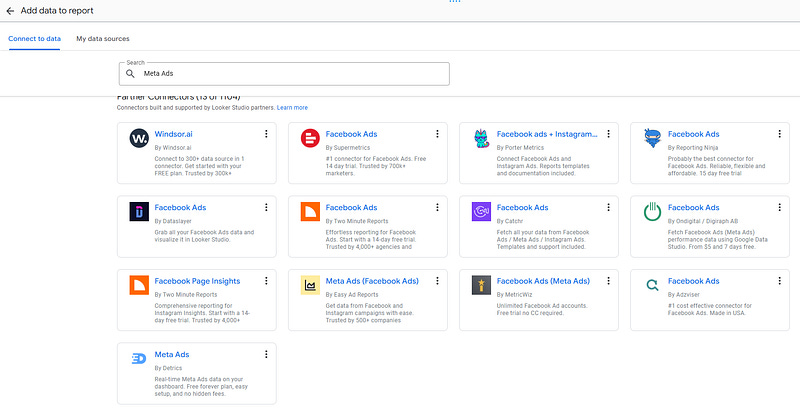The width and height of the screenshot is (800, 415).
Task: Click the Porter Metrics mascot icon
Action: (x=481, y=138)
